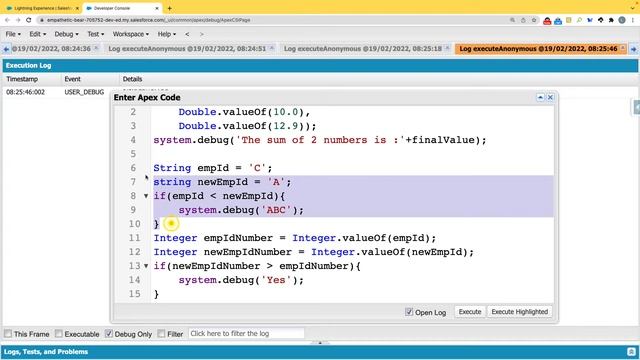Collapse the Enter Apex Code dialog with the up arrow
The image size is (640, 360).
click(x=540, y=97)
